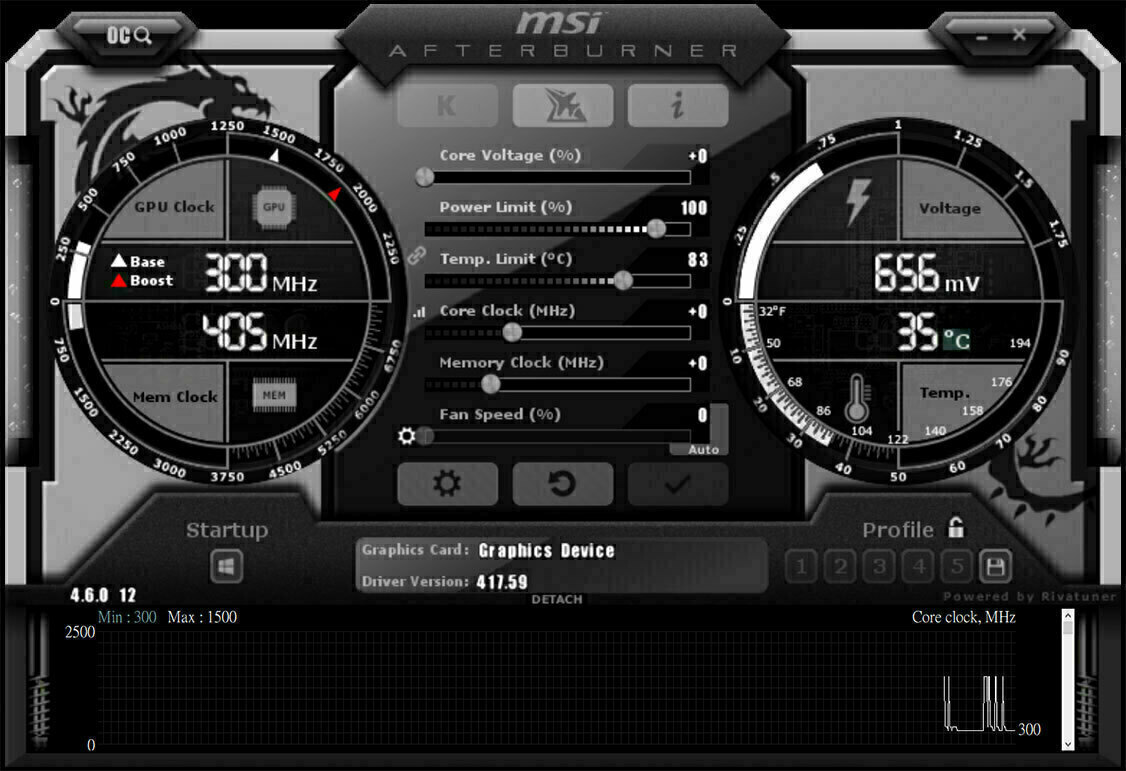Toggle the fan speed Auto button
1126x771 pixels.
704,449
